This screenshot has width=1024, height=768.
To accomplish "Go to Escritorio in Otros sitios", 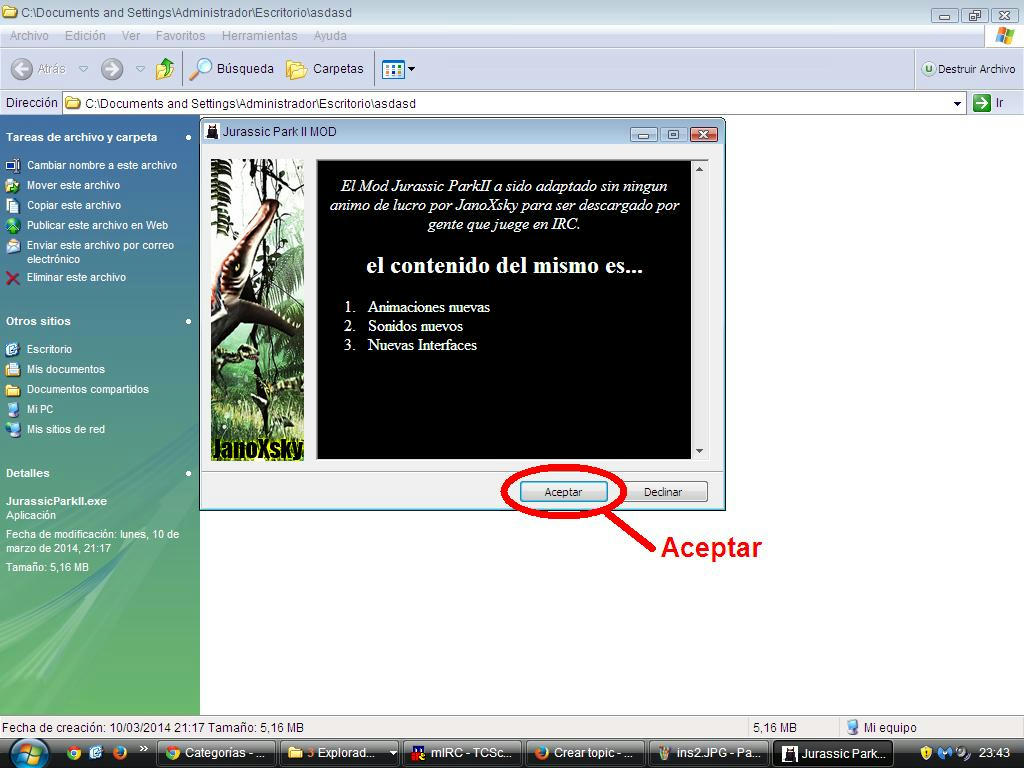I will tap(49, 349).
